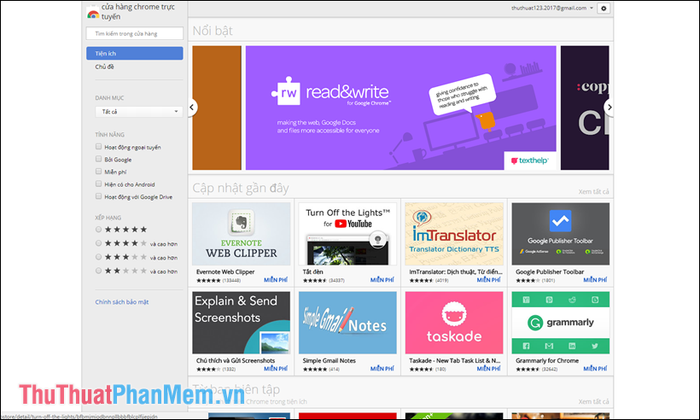Click MIỄN PHÍ on Chú thích và Gửi Screenshots
The image size is (700, 420).
click(275, 369)
